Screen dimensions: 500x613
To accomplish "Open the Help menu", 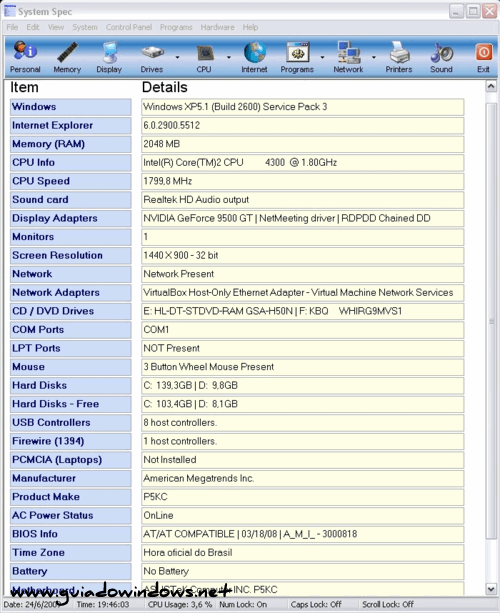I will coord(250,27).
